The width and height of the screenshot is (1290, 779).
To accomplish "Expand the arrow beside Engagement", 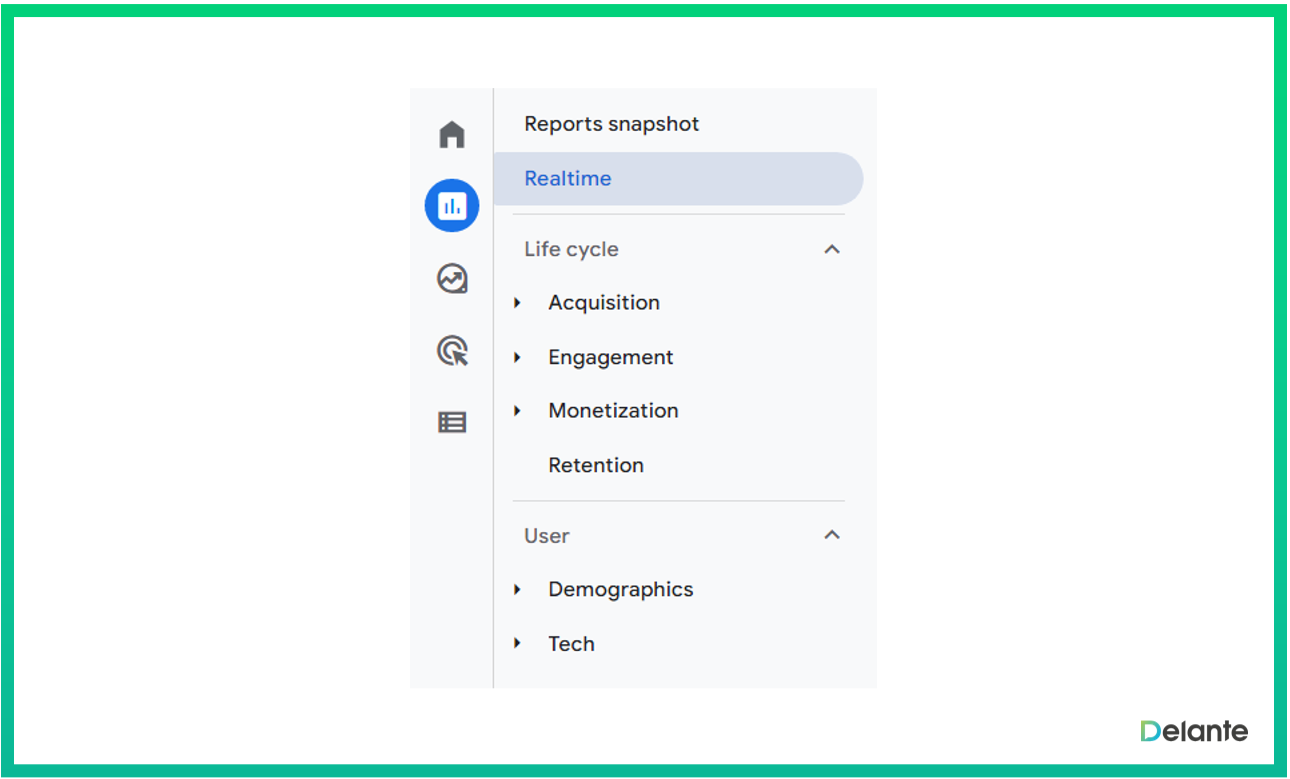I will pos(518,357).
